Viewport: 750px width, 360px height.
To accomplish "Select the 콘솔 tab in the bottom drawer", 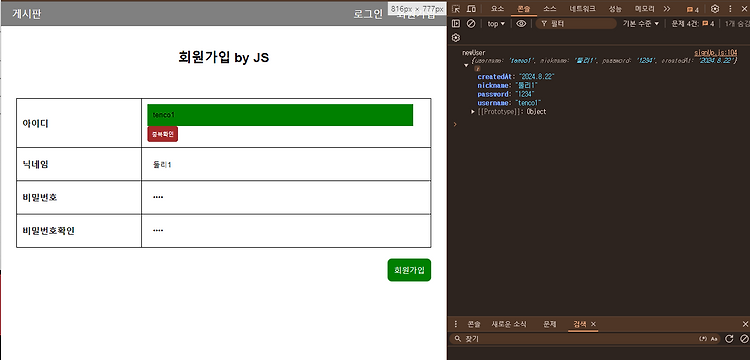I will coord(474,324).
